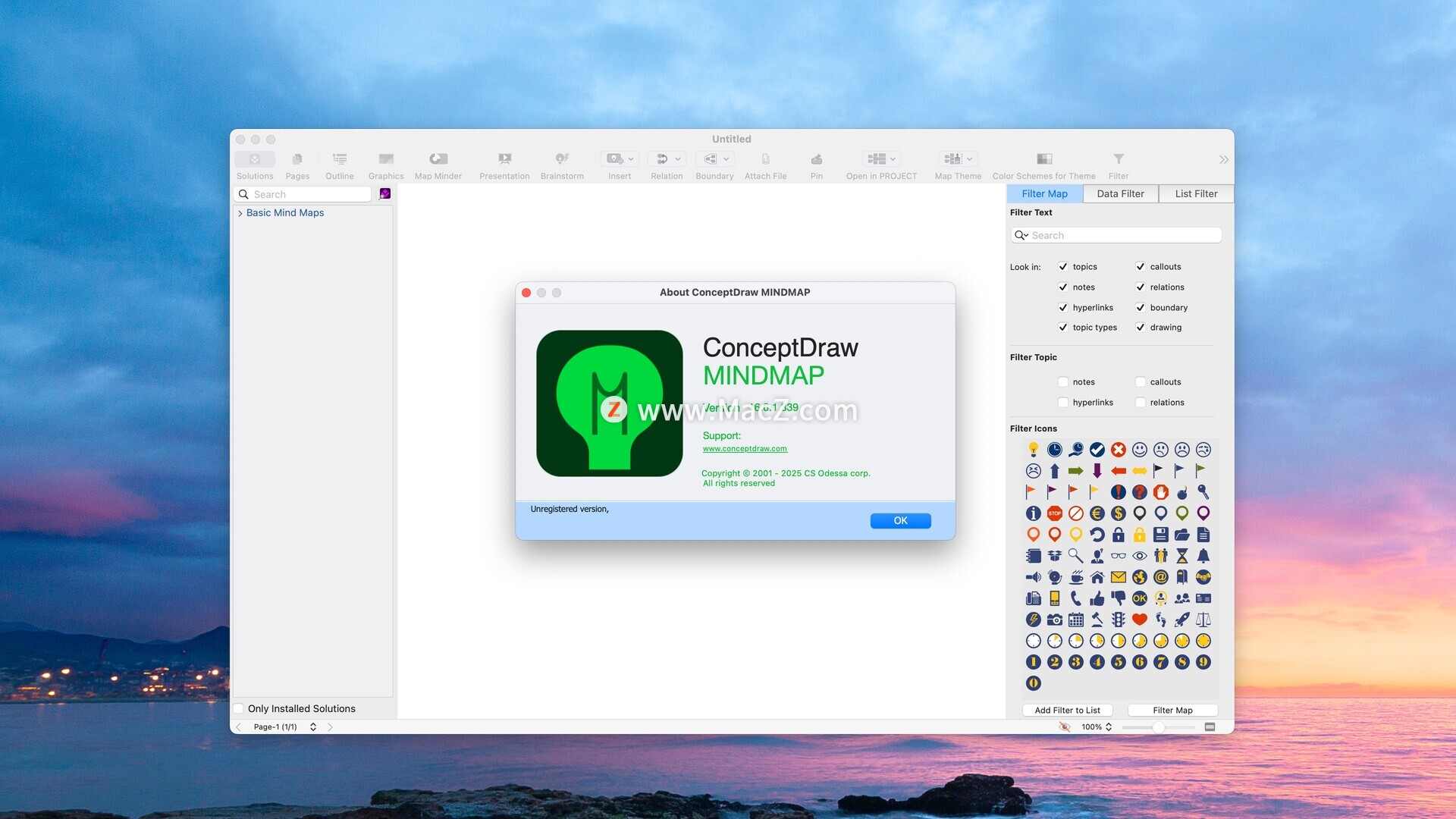
Task: Select the red X cross filter icon
Action: 1118,450
